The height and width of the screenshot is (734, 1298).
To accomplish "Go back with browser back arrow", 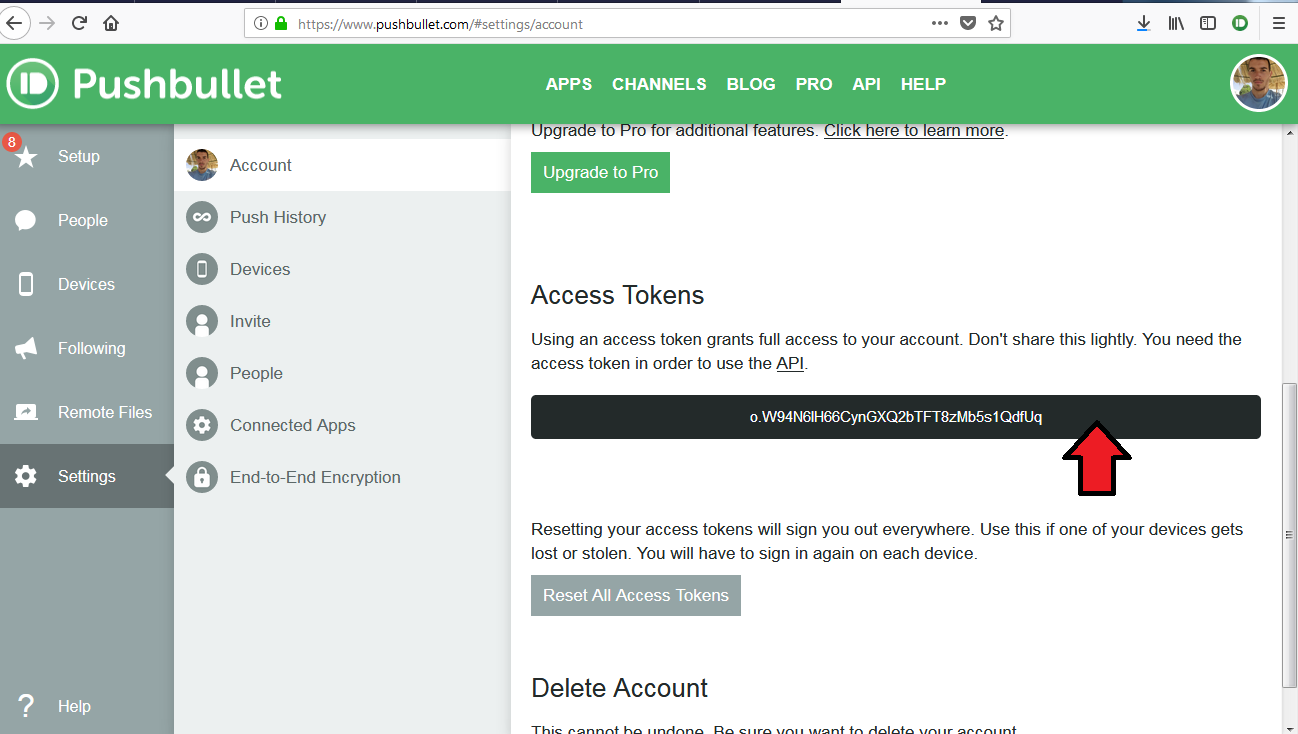I will (x=15, y=23).
